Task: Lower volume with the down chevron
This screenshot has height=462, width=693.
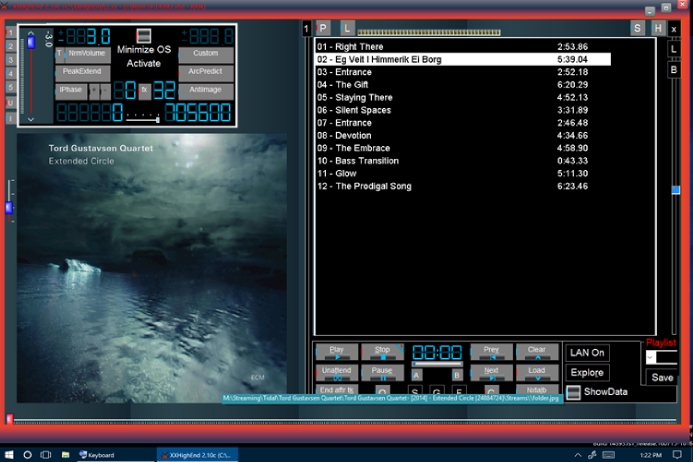Action: pos(31,119)
